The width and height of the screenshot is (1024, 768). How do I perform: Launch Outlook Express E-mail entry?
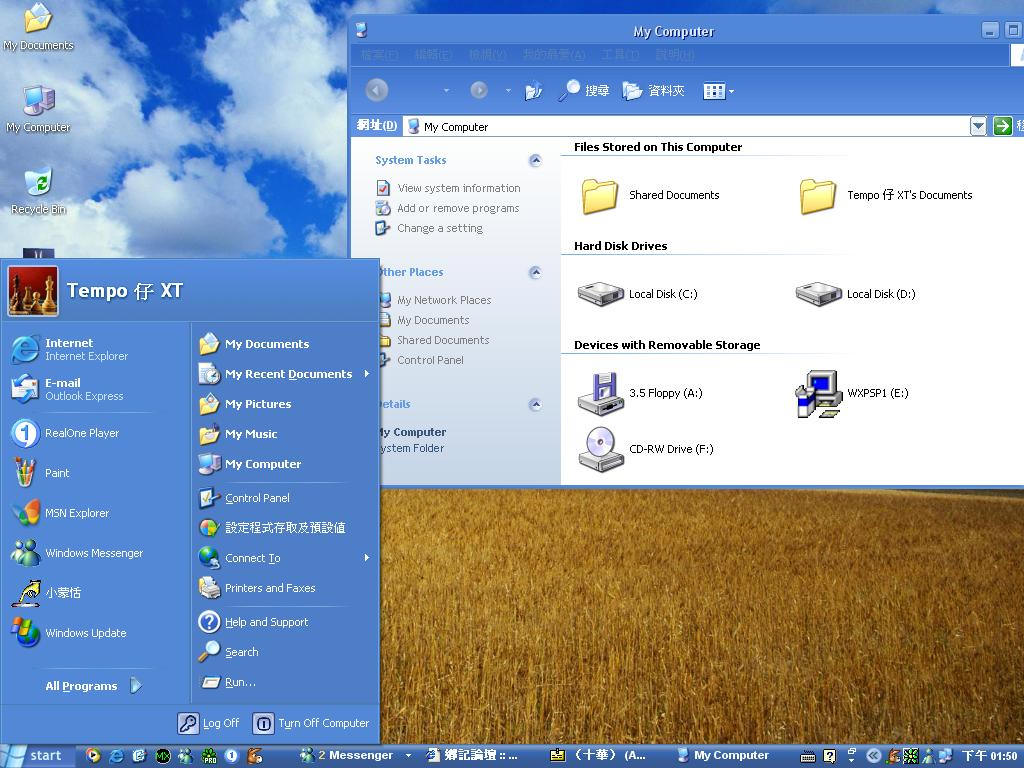pyautogui.click(x=68, y=389)
